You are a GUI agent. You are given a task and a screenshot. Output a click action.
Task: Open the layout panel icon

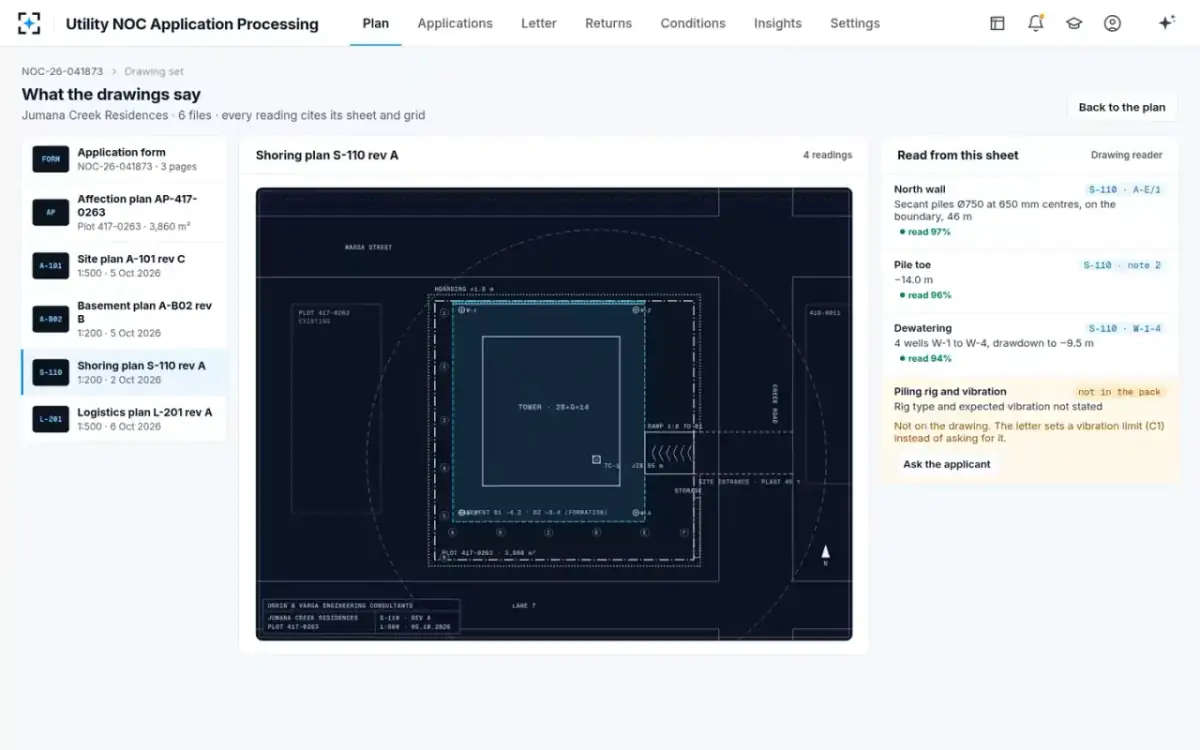pyautogui.click(x=997, y=23)
